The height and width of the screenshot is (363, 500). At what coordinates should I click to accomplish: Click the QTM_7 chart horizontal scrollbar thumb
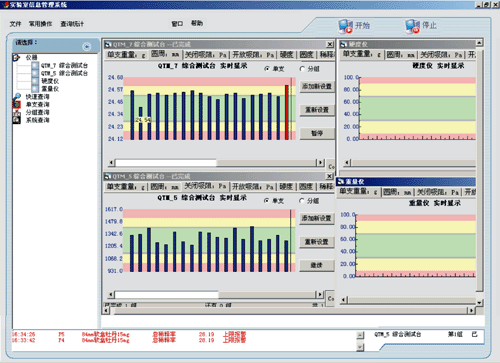click(166, 163)
